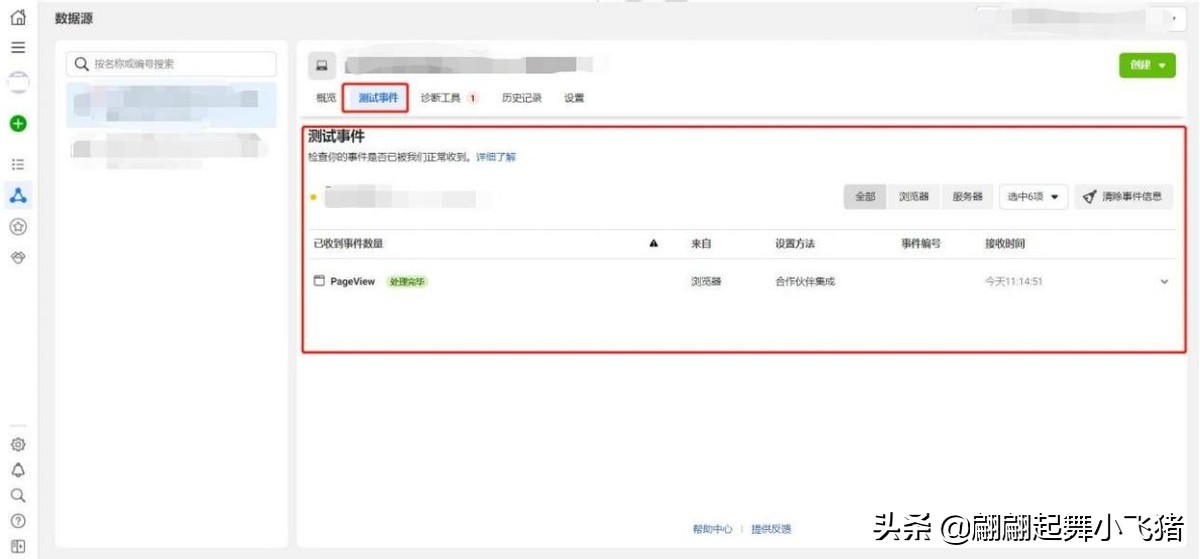Select the second blurred data source item

click(171, 148)
